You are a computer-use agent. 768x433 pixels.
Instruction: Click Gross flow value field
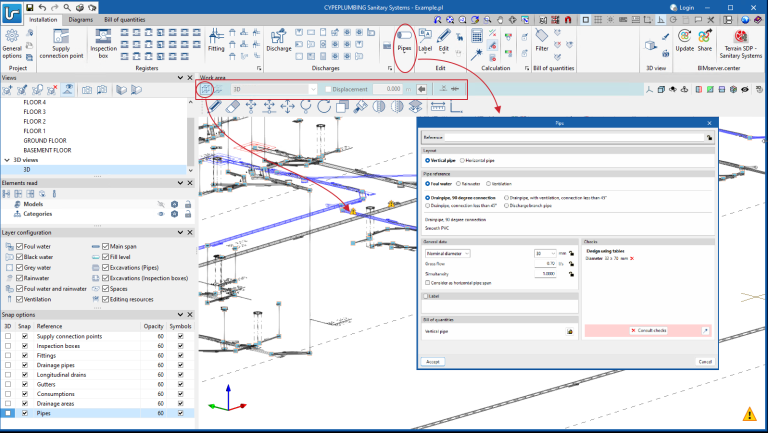(x=545, y=264)
